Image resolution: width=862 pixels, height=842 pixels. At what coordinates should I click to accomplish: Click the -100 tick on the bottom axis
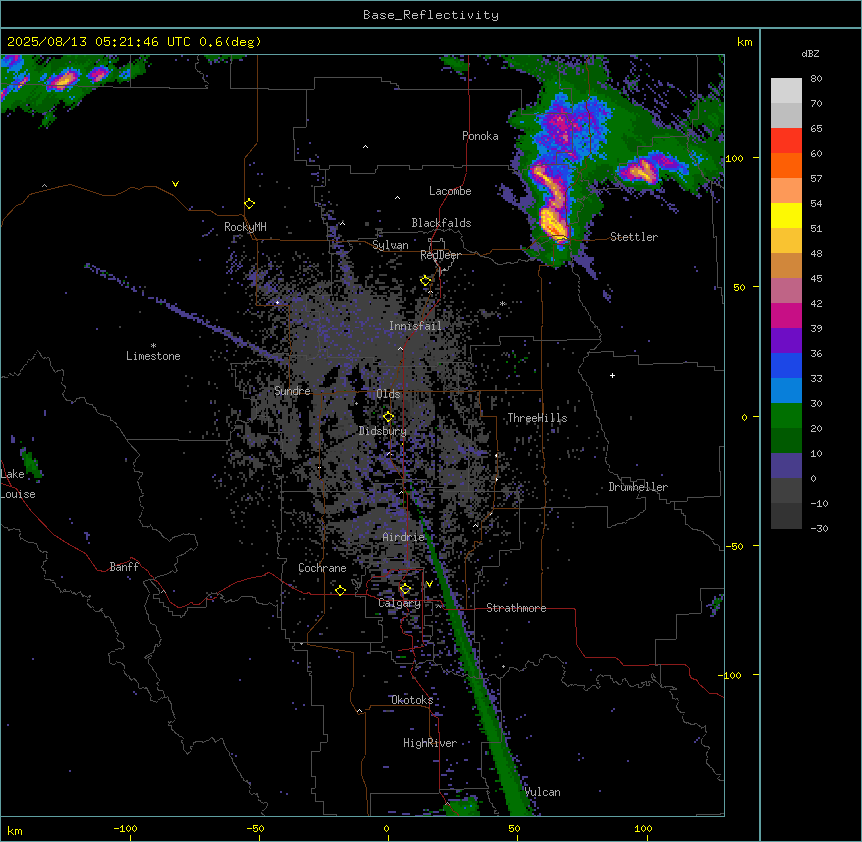pyautogui.click(x=125, y=828)
